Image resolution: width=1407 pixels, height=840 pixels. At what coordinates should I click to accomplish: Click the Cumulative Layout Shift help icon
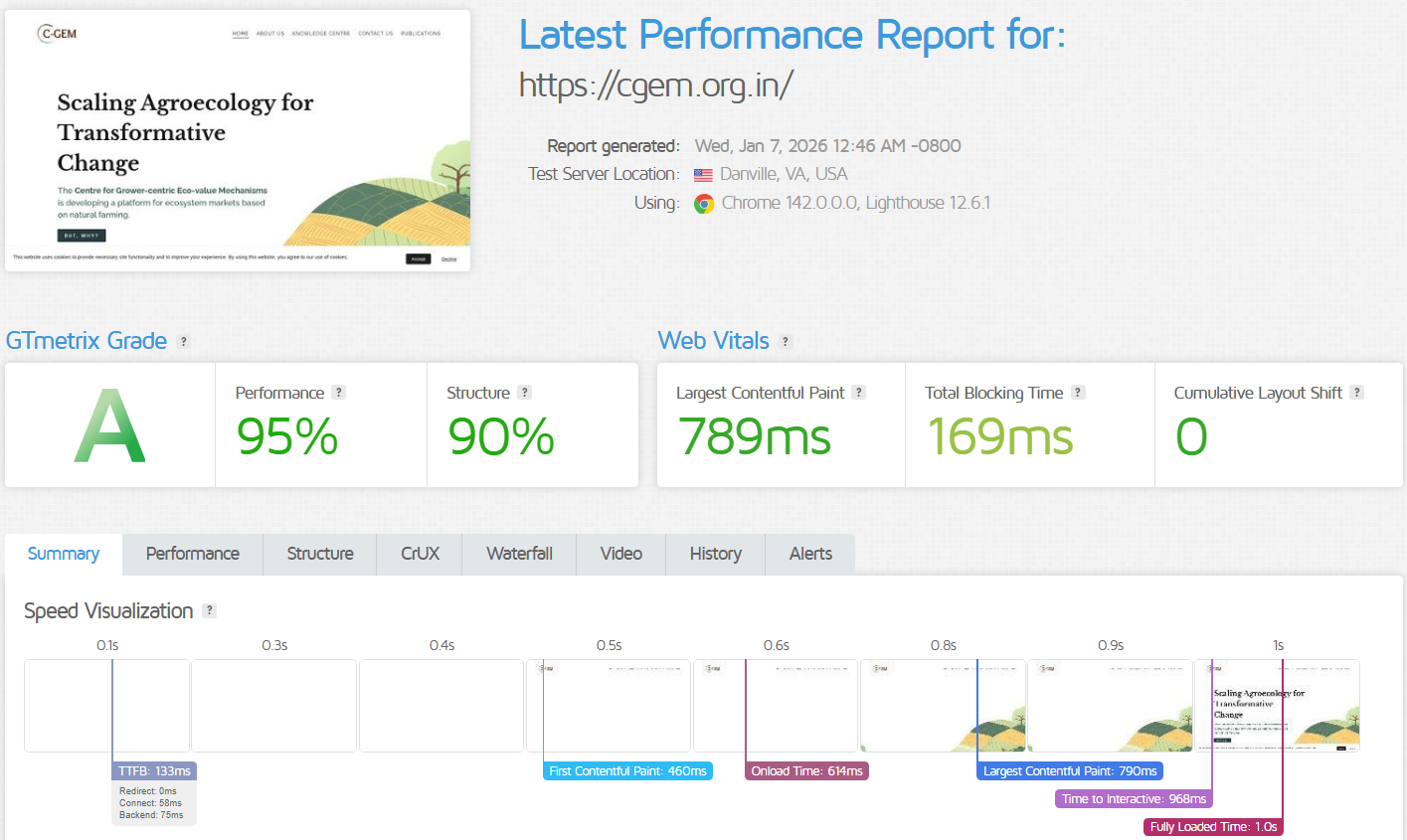pos(1357,393)
